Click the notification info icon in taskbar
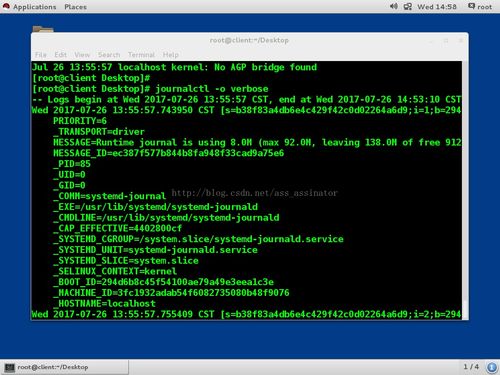The image size is (500, 375). (x=491, y=367)
